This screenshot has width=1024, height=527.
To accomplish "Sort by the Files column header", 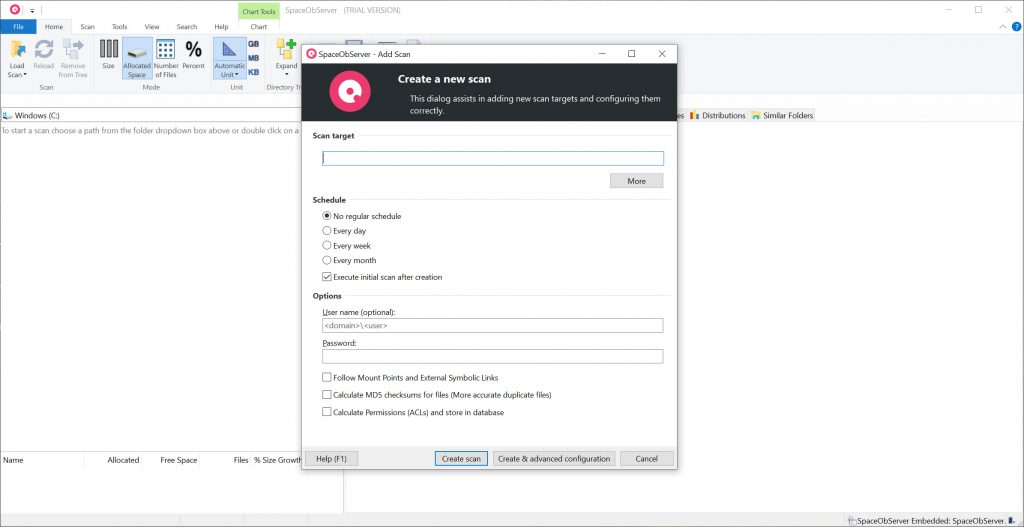I will click(x=225, y=460).
